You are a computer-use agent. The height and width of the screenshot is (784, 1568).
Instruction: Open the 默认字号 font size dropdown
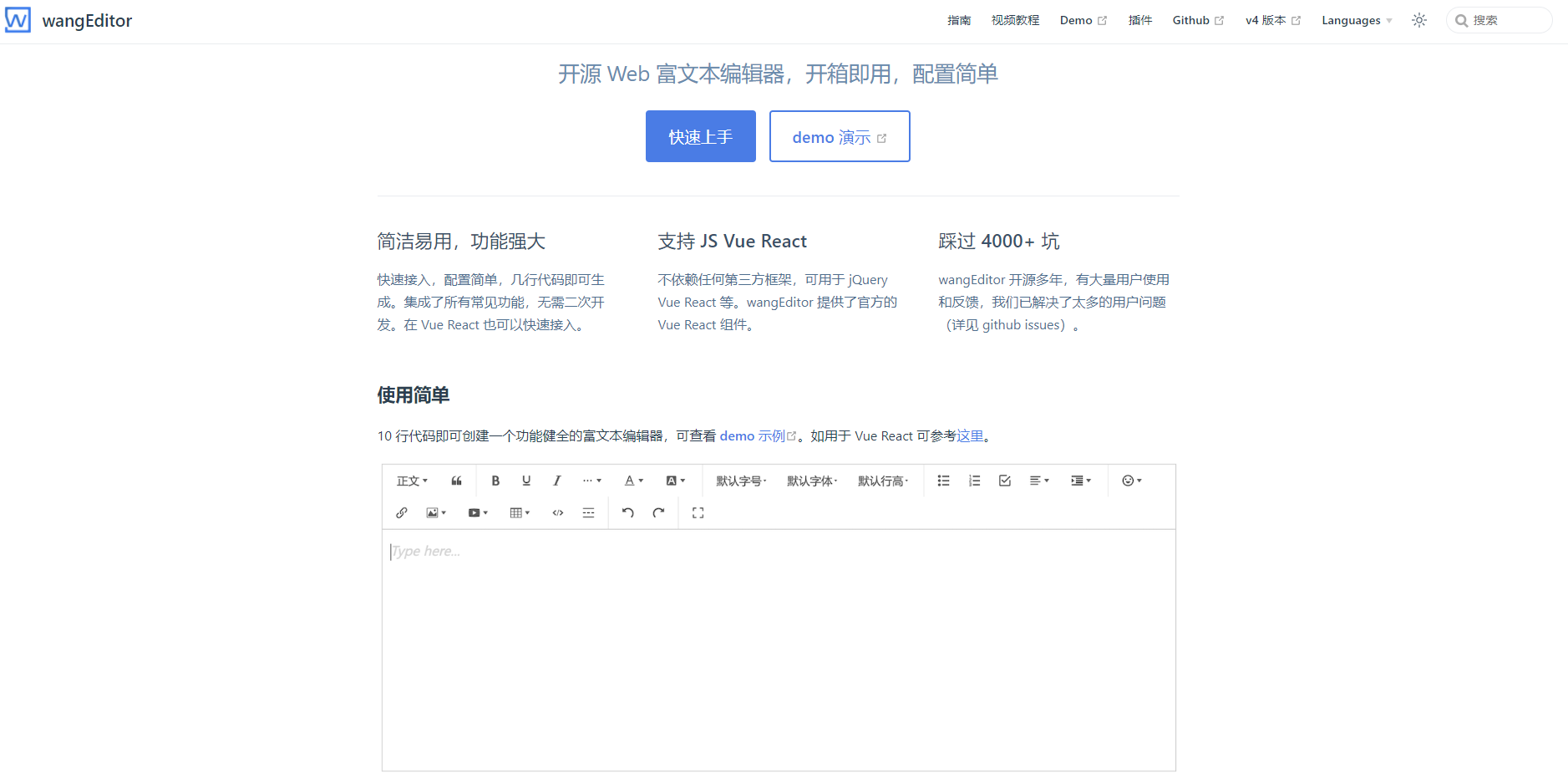(739, 481)
